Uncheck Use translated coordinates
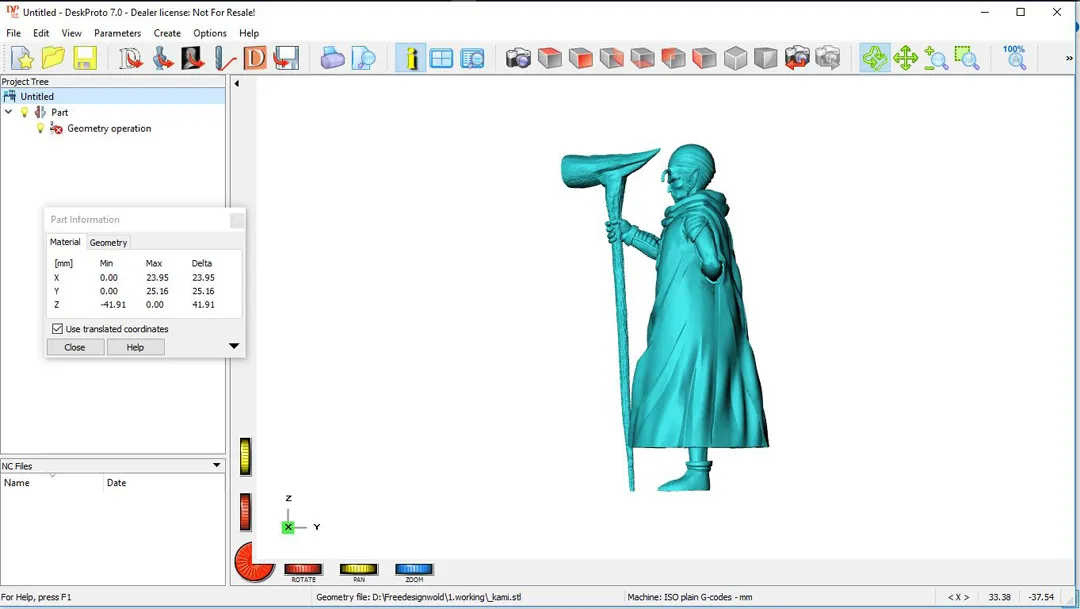This screenshot has height=609, width=1080. pos(57,329)
